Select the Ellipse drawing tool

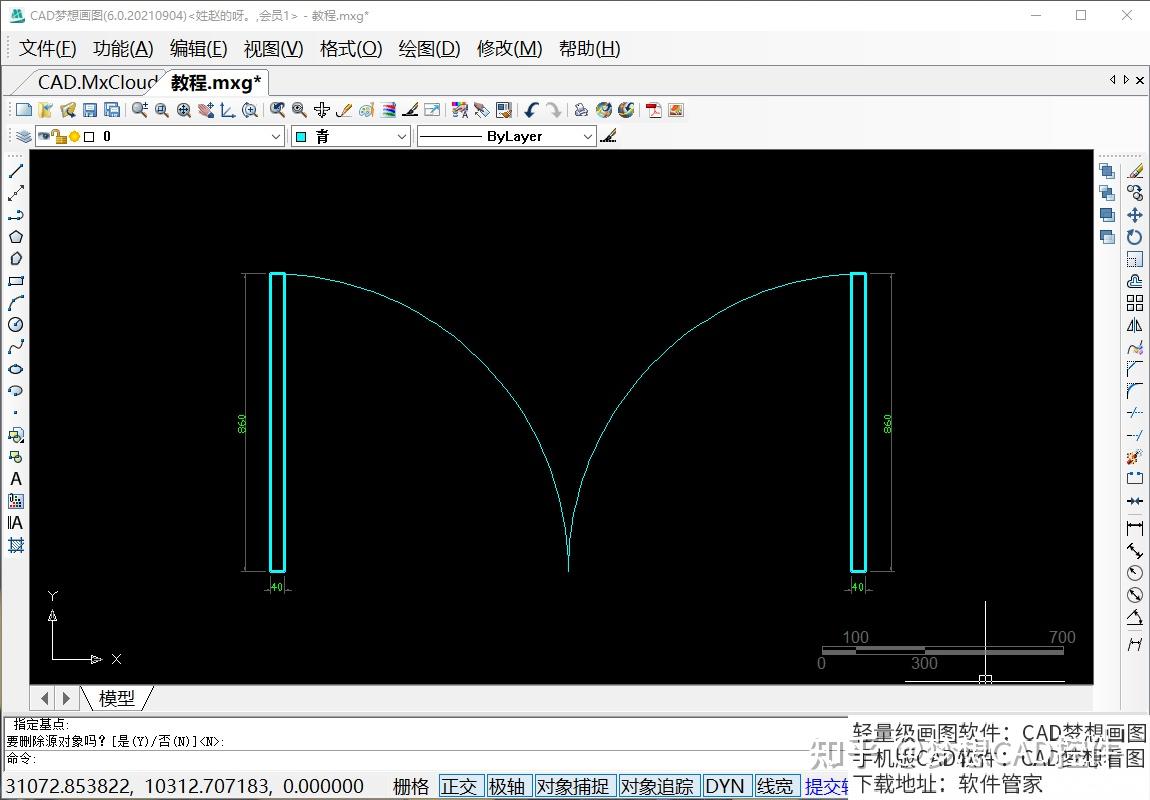pyautogui.click(x=15, y=369)
